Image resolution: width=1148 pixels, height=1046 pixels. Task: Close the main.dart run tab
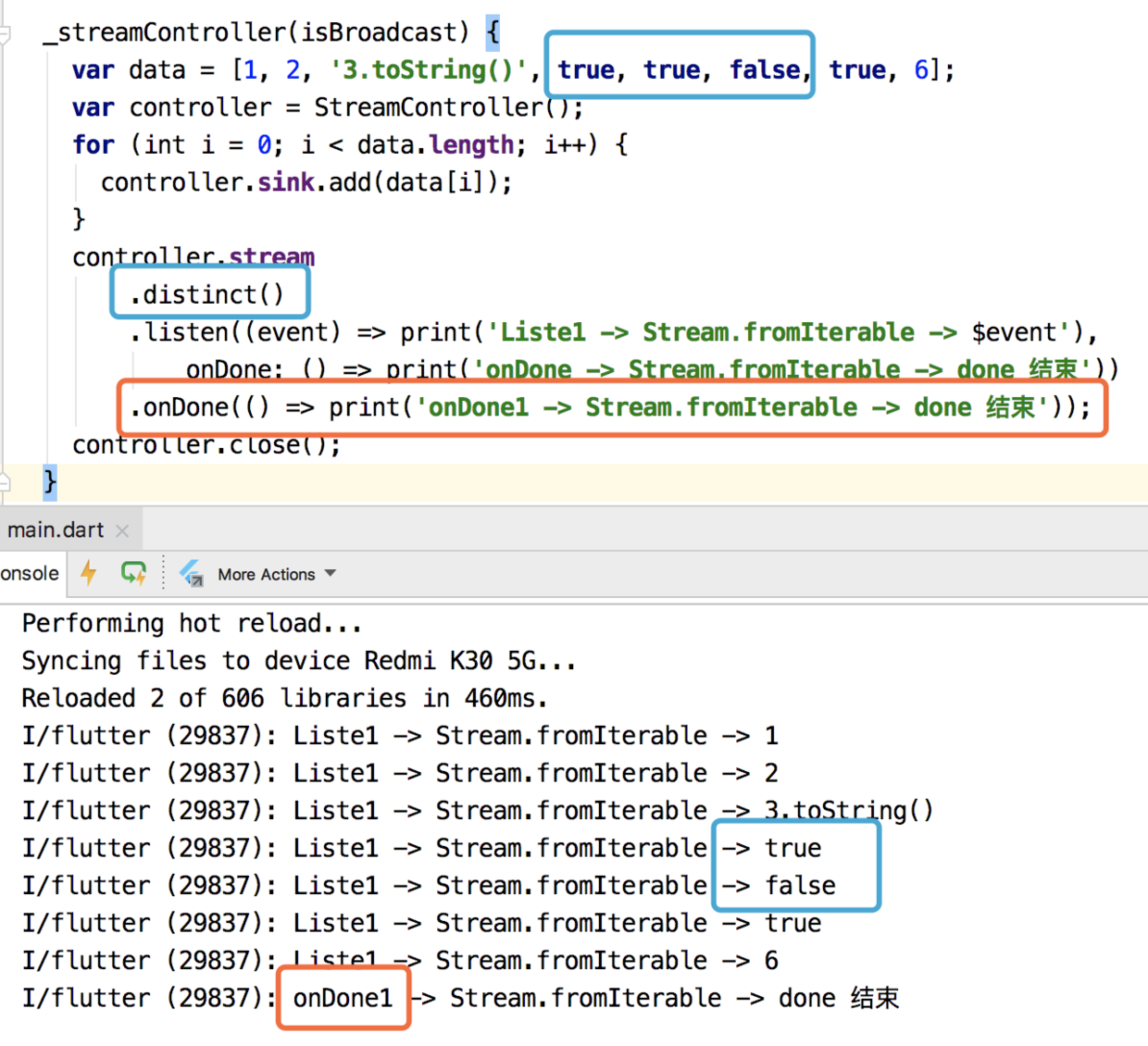click(122, 530)
